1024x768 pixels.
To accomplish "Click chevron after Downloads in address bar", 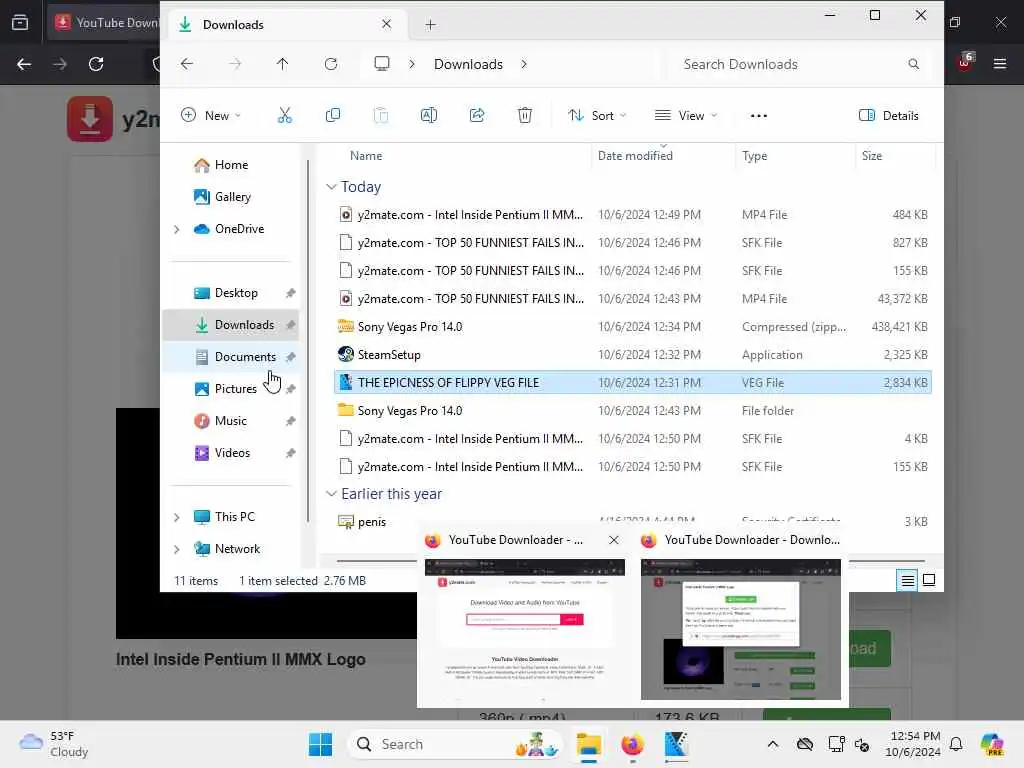I will [x=524, y=64].
